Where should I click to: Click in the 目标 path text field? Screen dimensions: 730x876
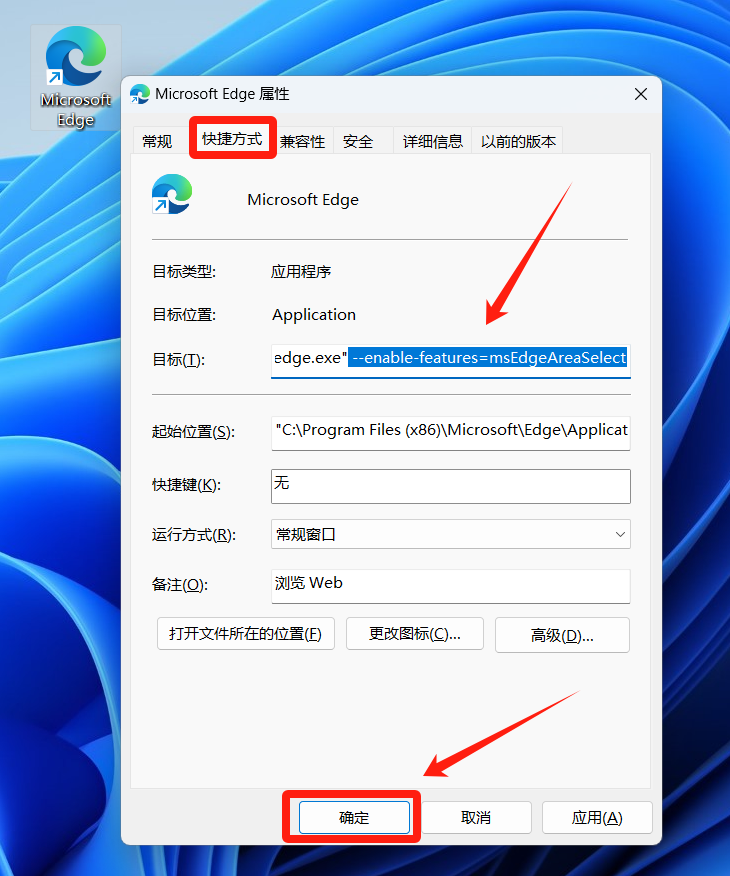click(x=450, y=358)
